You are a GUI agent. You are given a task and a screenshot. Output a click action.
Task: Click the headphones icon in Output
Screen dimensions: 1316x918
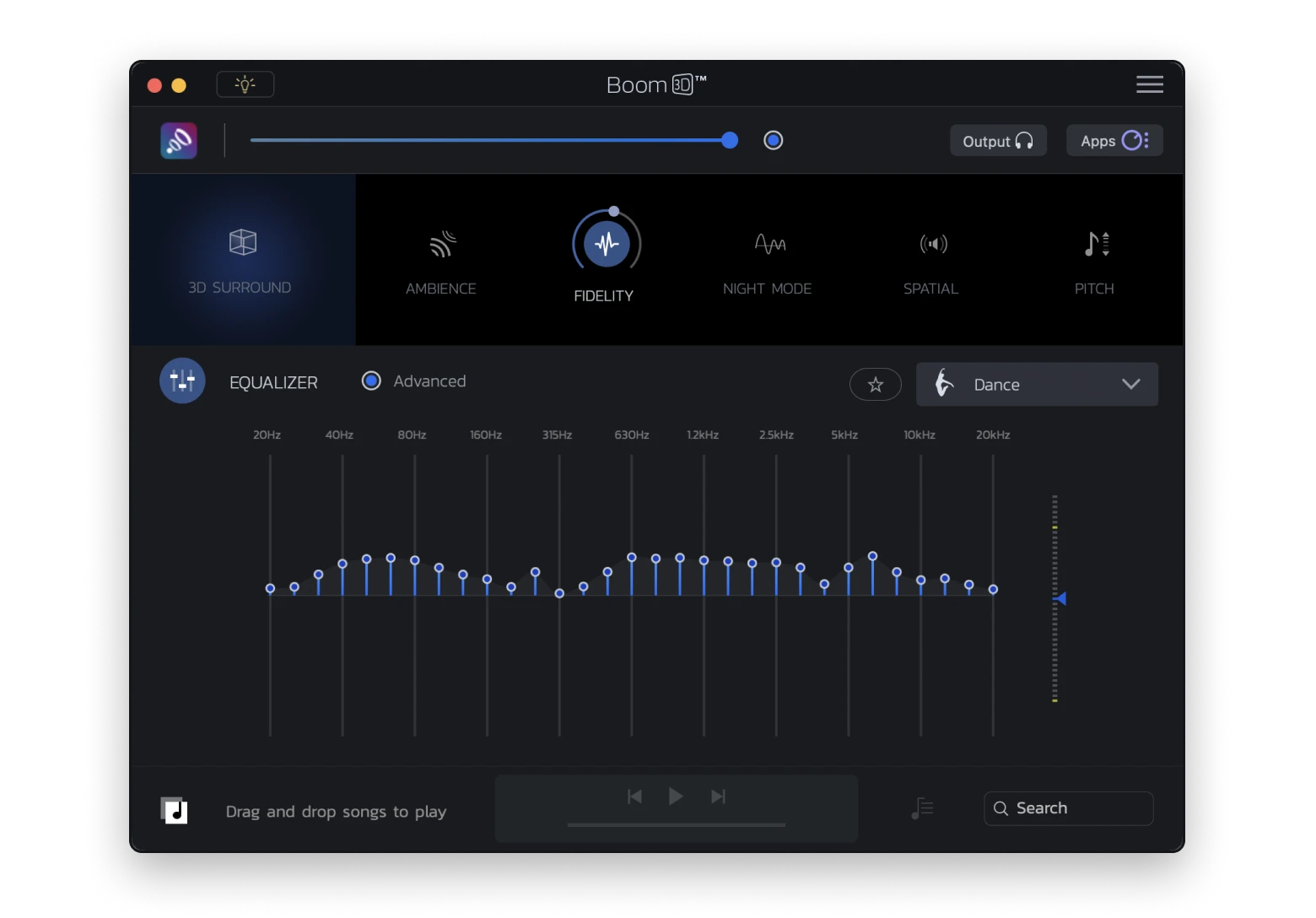coord(1024,141)
